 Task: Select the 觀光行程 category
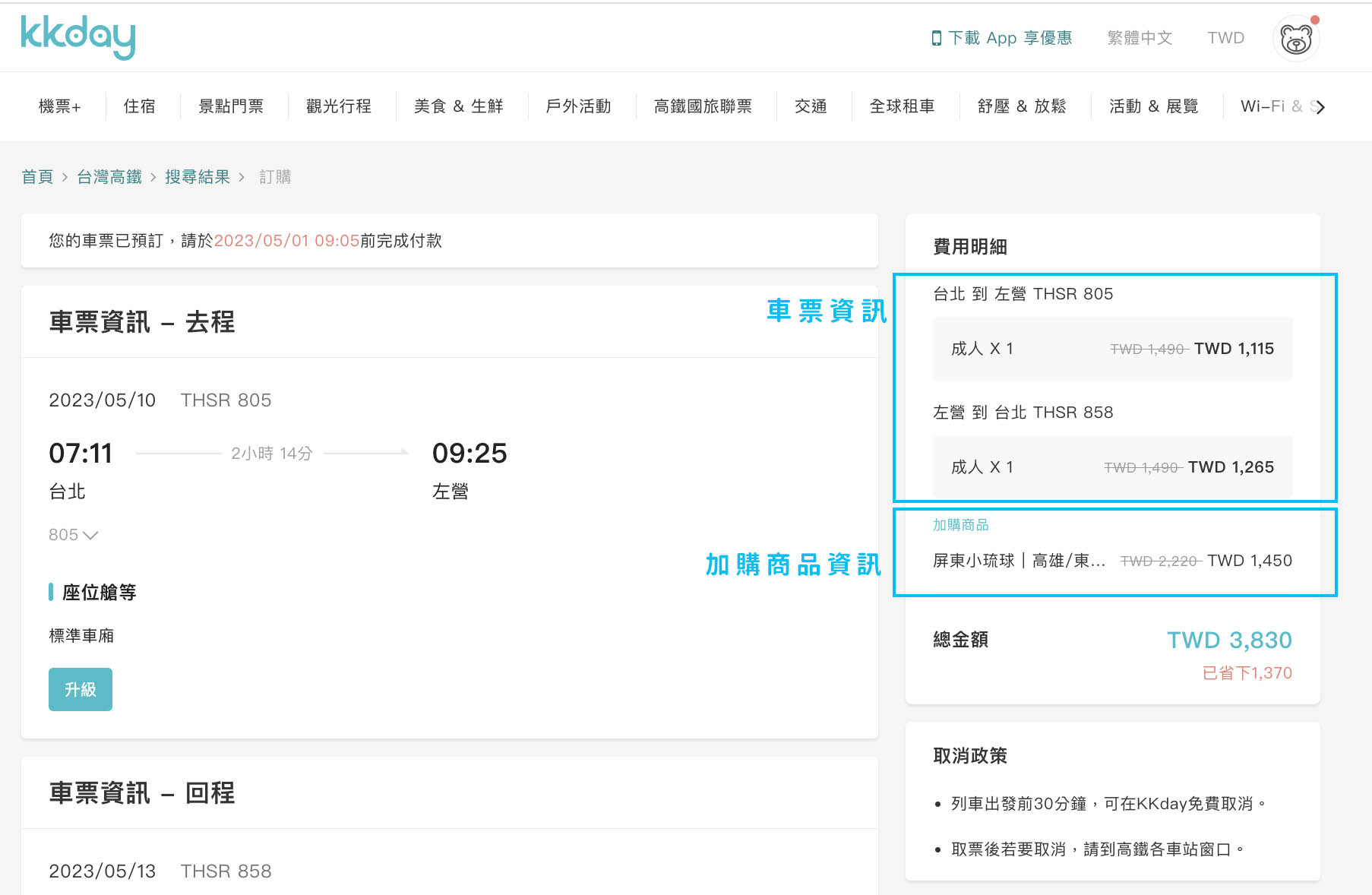click(339, 106)
